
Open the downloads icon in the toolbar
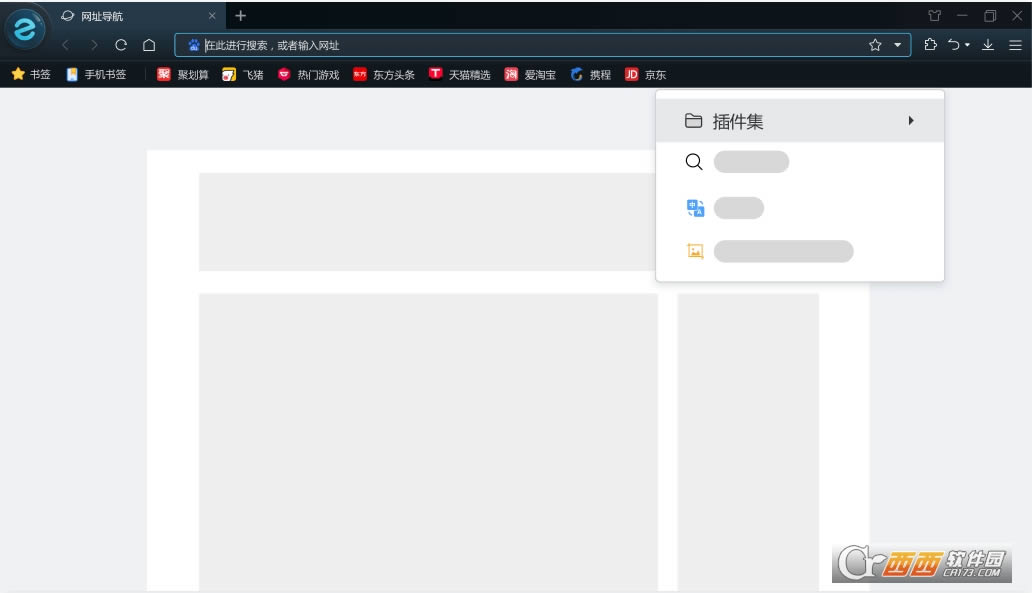(x=988, y=45)
